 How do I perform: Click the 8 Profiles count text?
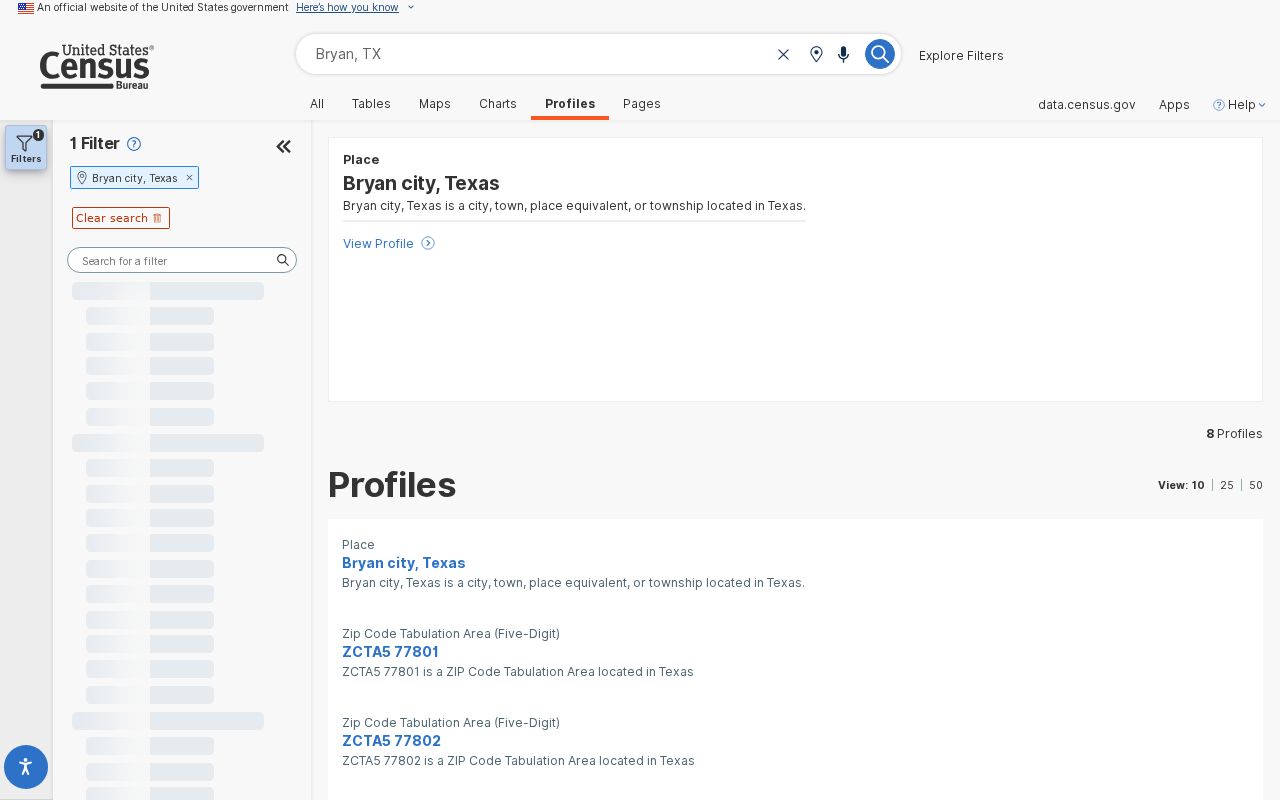[1234, 434]
